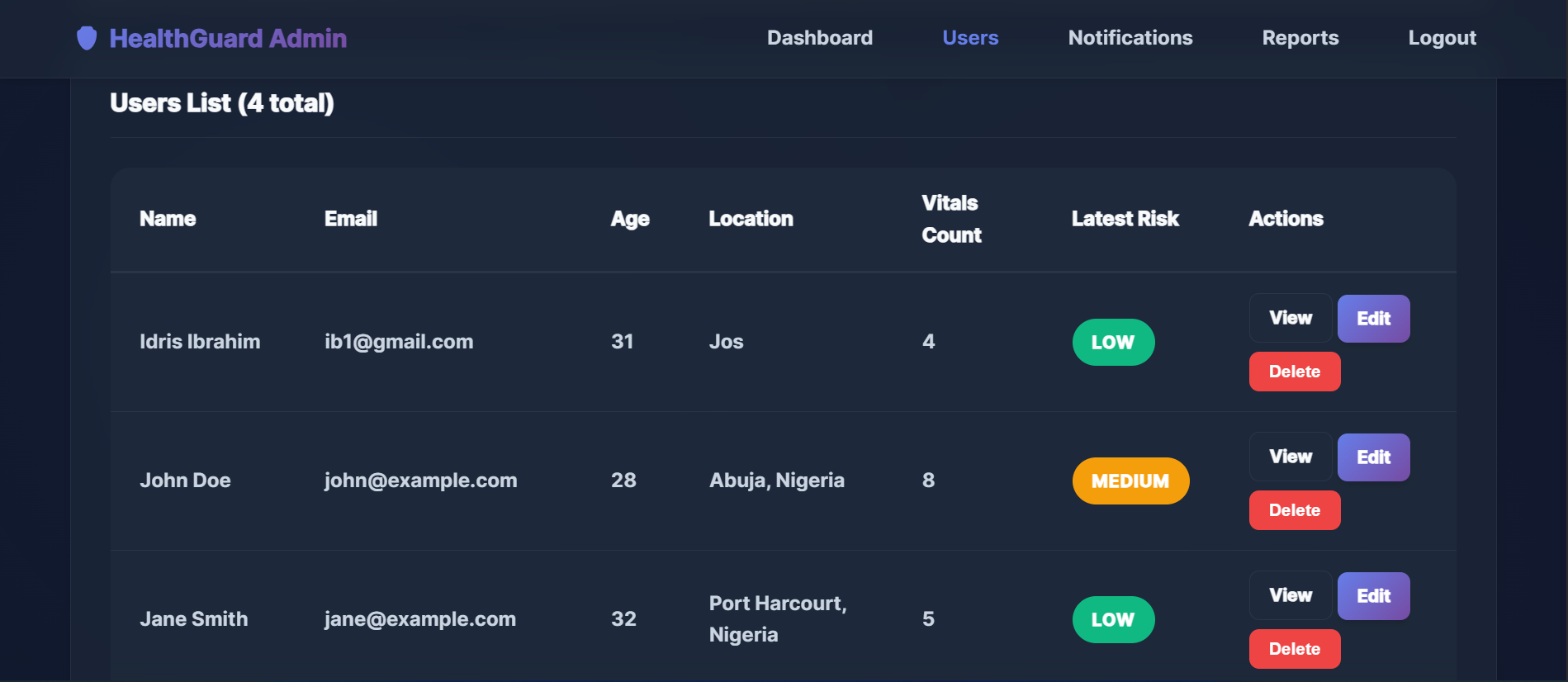Viewport: 1568px width, 682px height.
Task: Click age 31 in Idris Ibrahim's row
Action: (622, 342)
